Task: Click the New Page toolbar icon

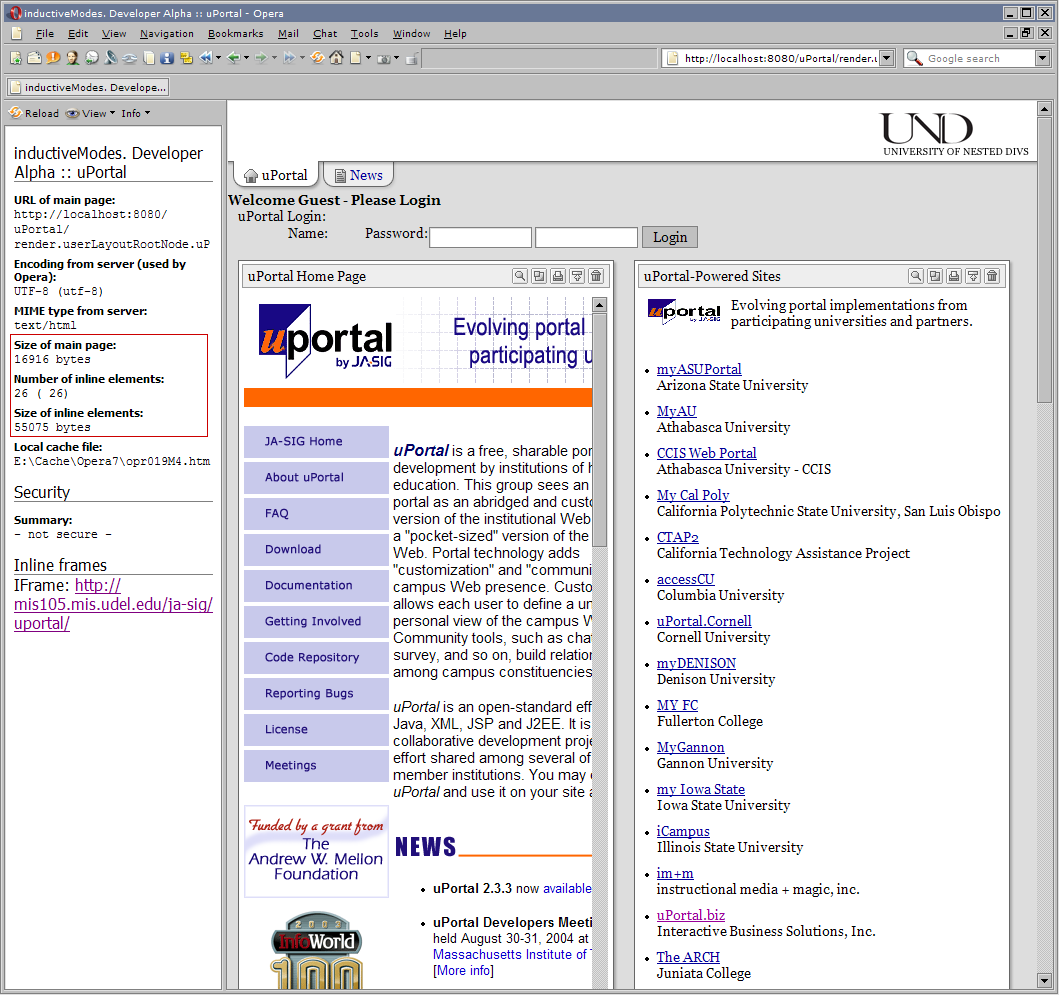Action: pyautogui.click(x=355, y=58)
